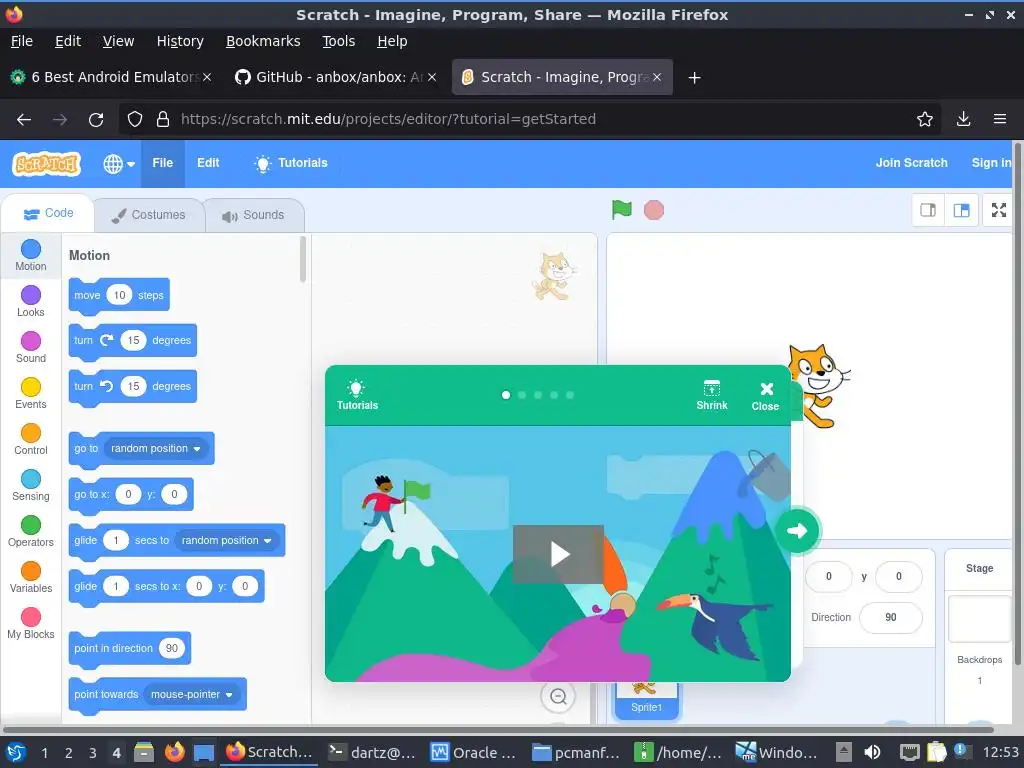The width and height of the screenshot is (1024, 768).
Task: Click the green flag to run project
Action: coord(622,210)
